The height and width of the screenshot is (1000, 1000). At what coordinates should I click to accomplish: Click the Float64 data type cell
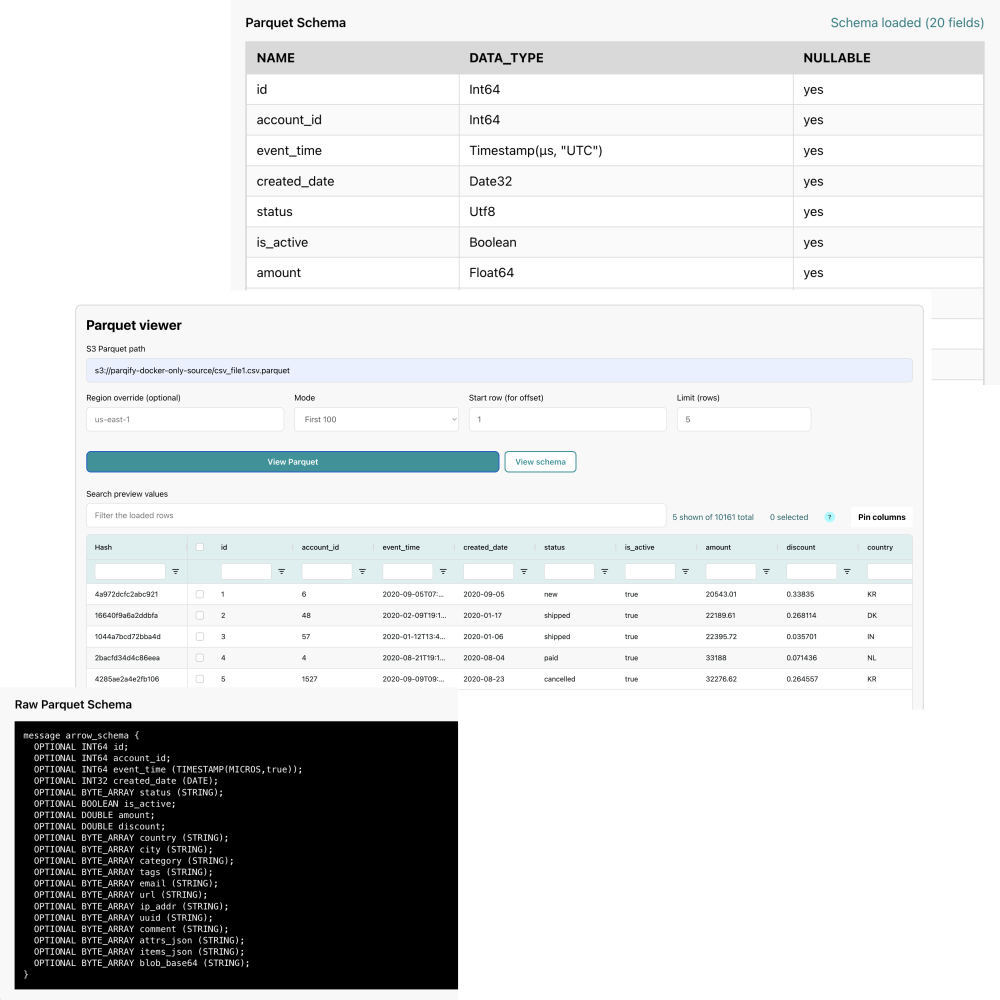(x=491, y=273)
